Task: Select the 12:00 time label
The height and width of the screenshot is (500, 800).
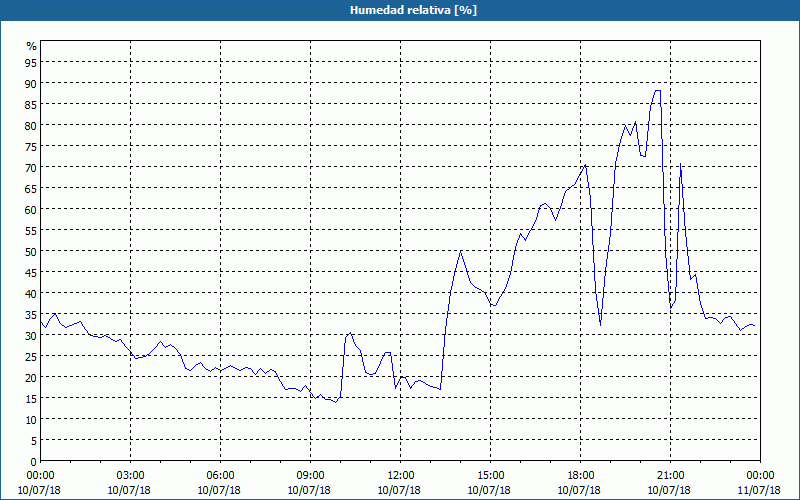Action: (x=401, y=476)
